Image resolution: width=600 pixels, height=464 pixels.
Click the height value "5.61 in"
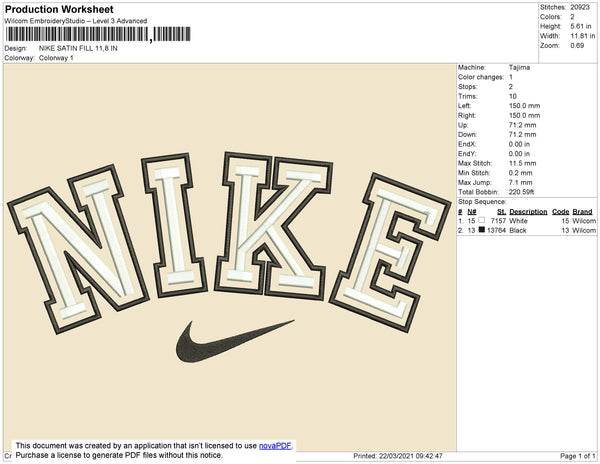[580, 26]
